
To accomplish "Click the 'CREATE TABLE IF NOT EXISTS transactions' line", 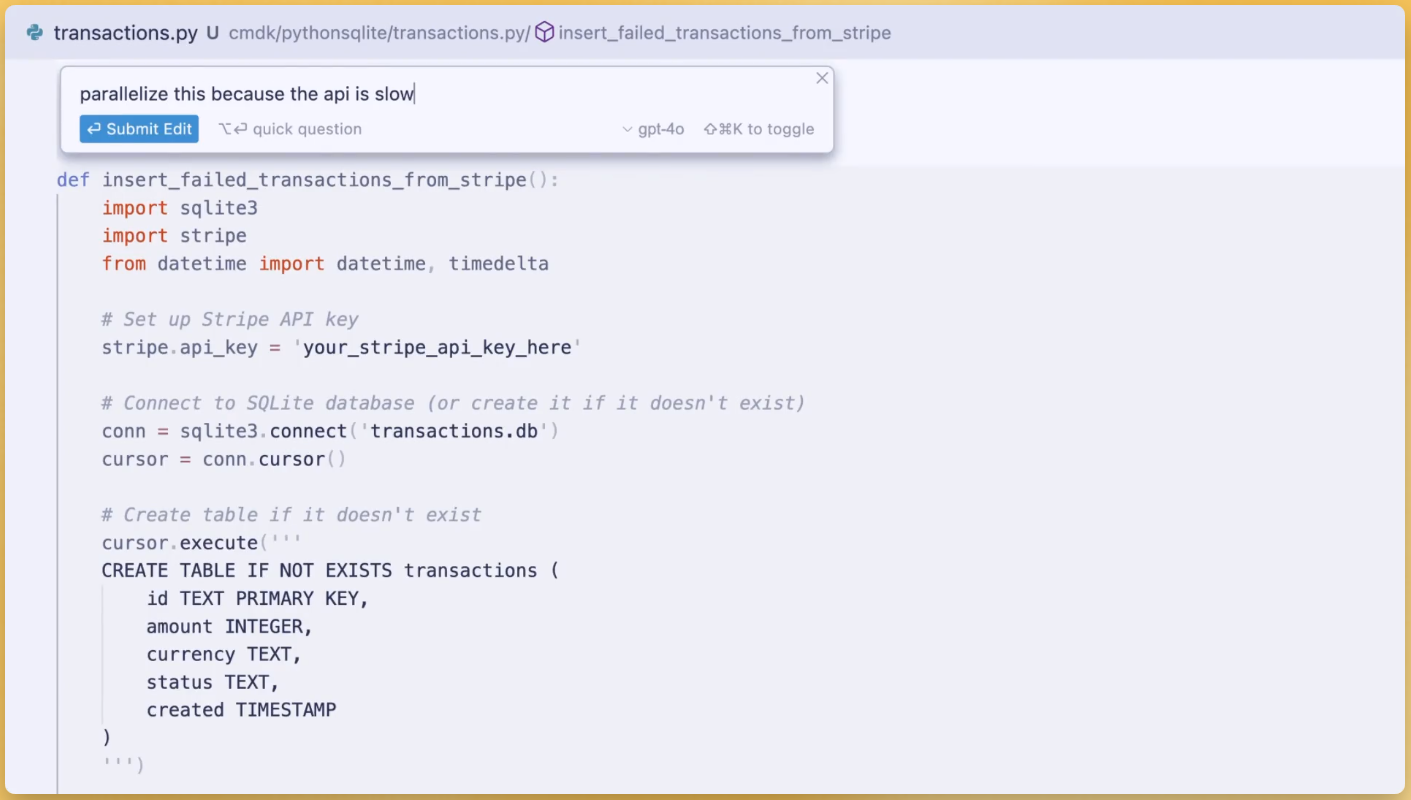I will [x=330, y=571].
